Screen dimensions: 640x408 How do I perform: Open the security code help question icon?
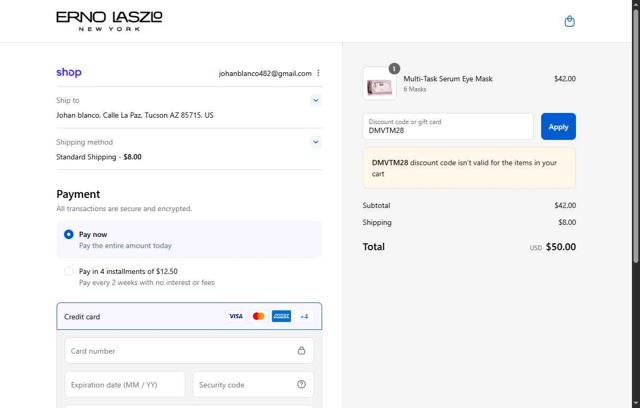(x=301, y=384)
